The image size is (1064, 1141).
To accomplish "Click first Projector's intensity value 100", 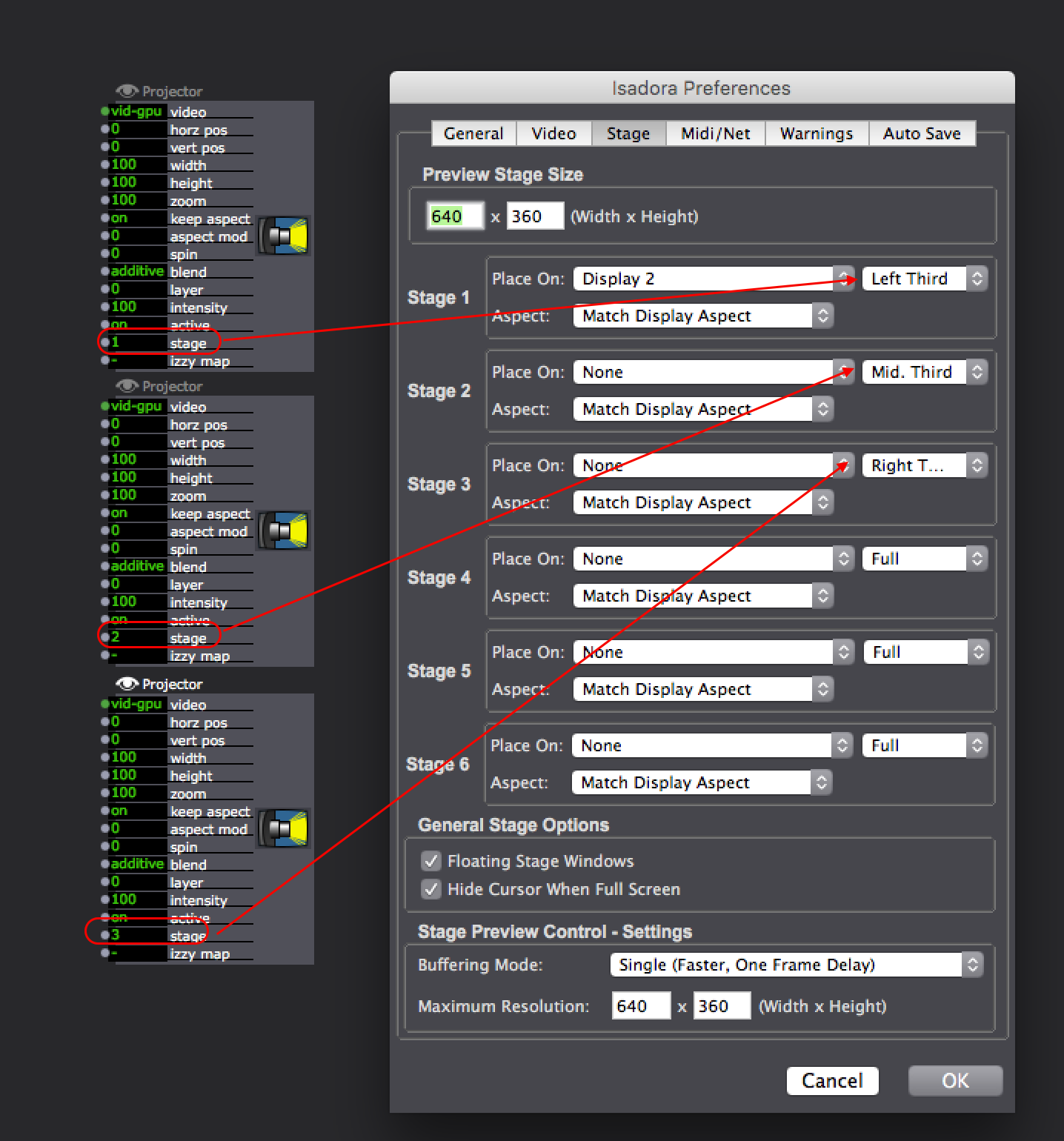I will coord(138,307).
